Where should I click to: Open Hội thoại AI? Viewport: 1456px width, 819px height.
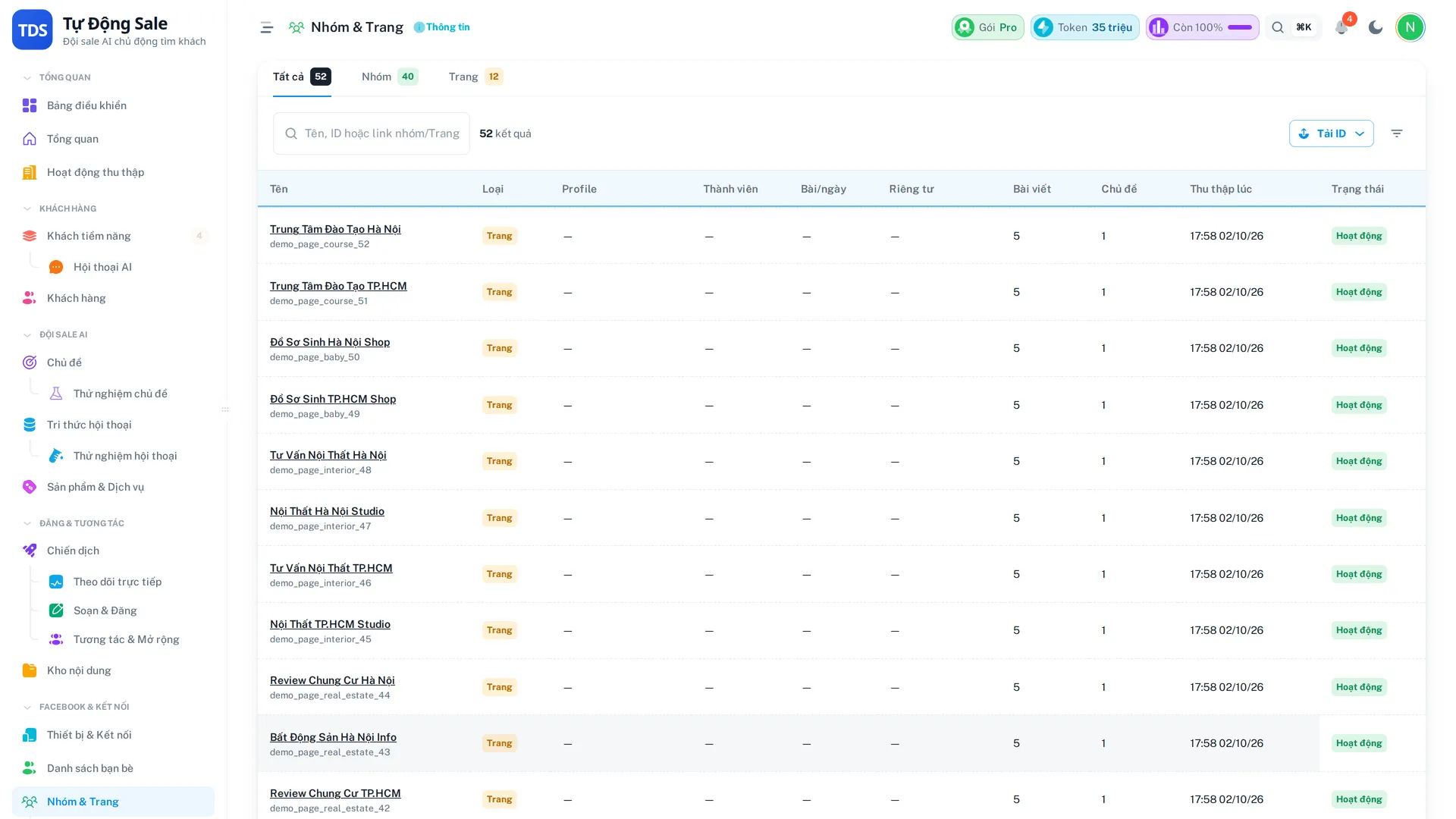click(x=126, y=267)
